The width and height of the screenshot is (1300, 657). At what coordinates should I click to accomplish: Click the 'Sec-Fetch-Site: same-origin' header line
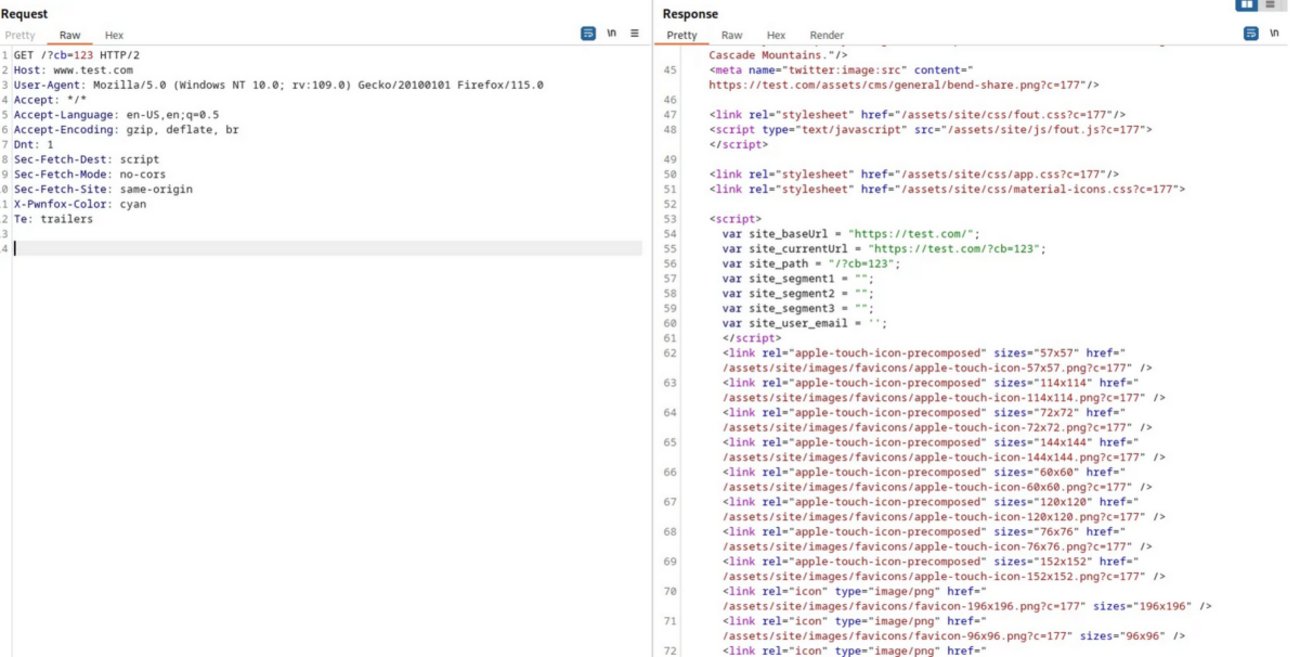click(x=103, y=189)
